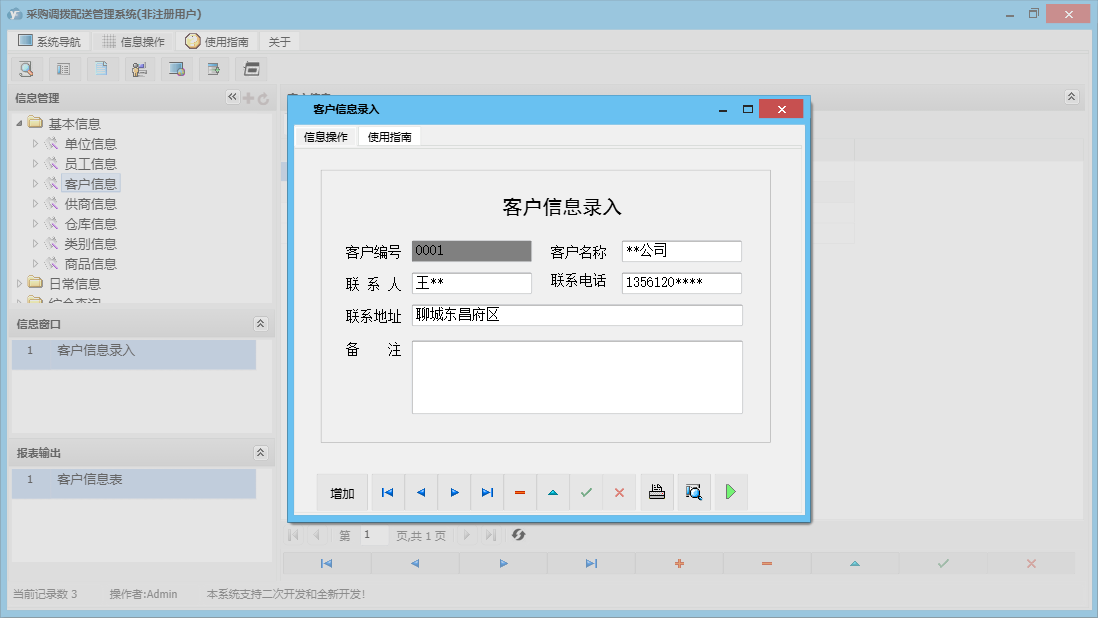Open printing via the printer icon in the dialog
Viewport: 1098px width, 618px height.
656,491
